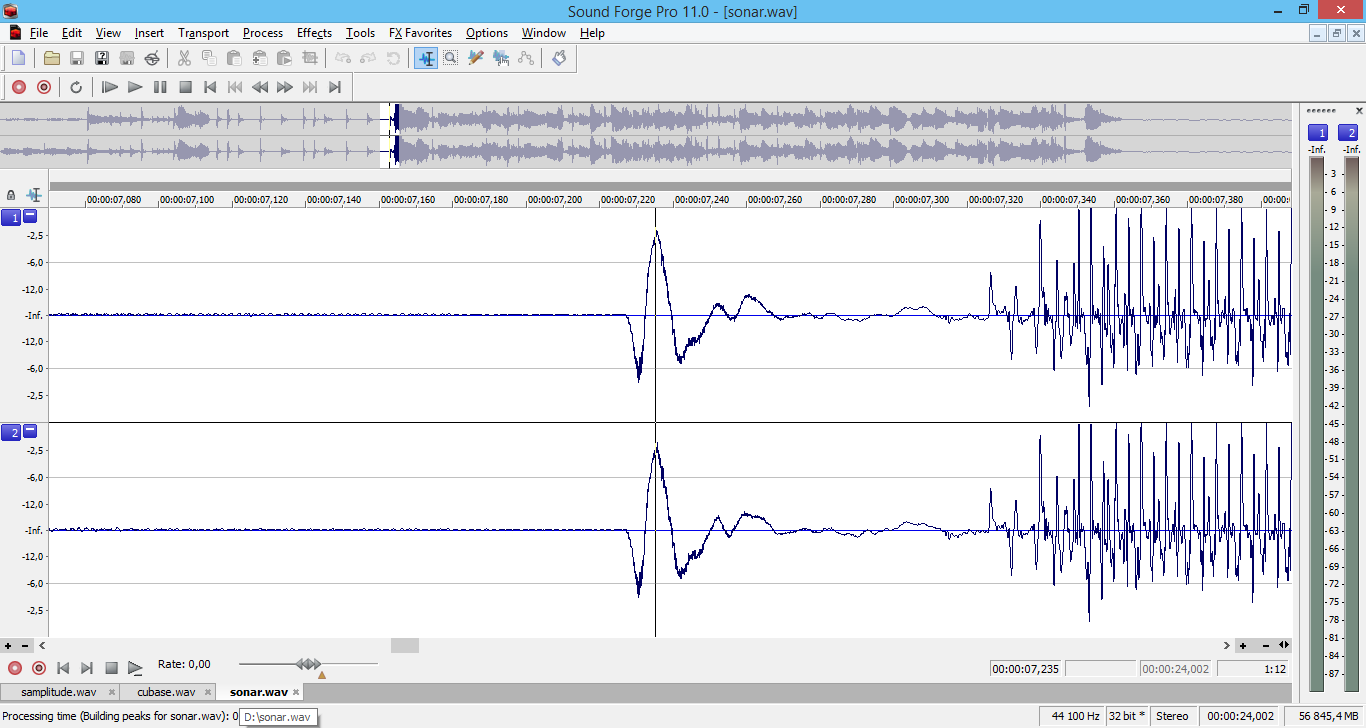Click the Trim/Crop icon
The height and width of the screenshot is (728, 1366).
click(x=309, y=58)
